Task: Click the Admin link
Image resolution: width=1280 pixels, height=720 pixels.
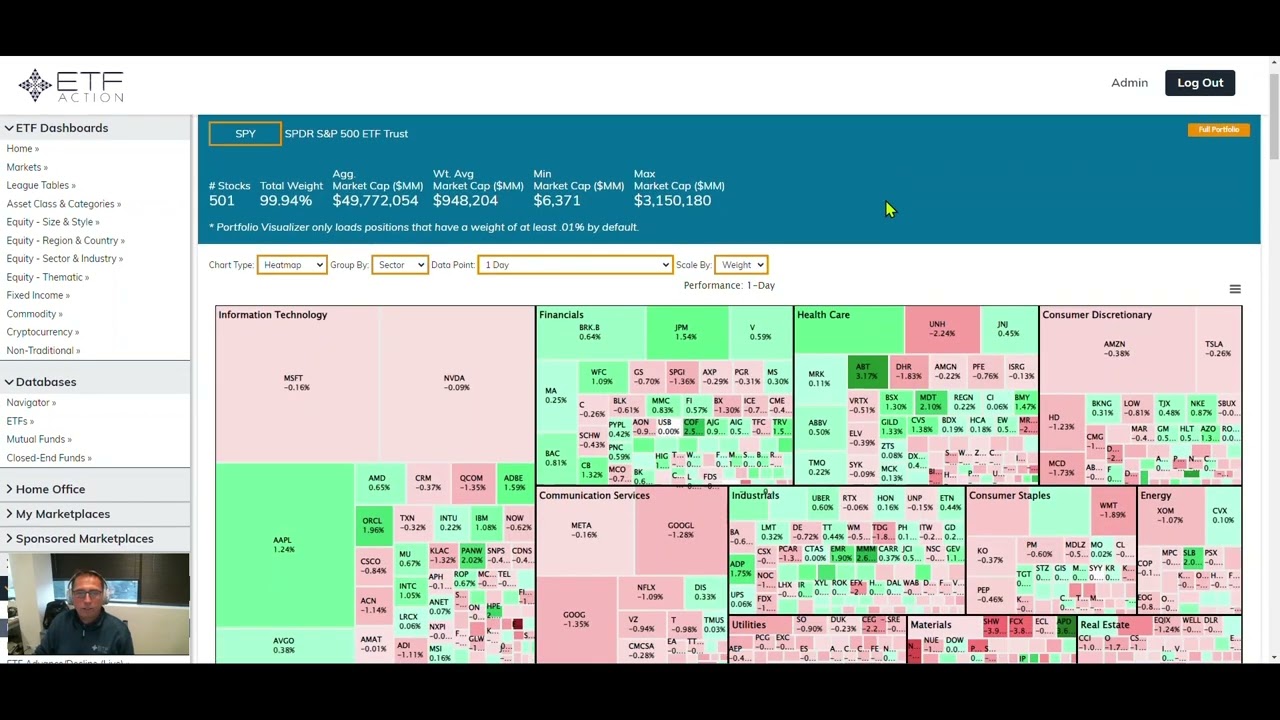Action: (x=1129, y=83)
